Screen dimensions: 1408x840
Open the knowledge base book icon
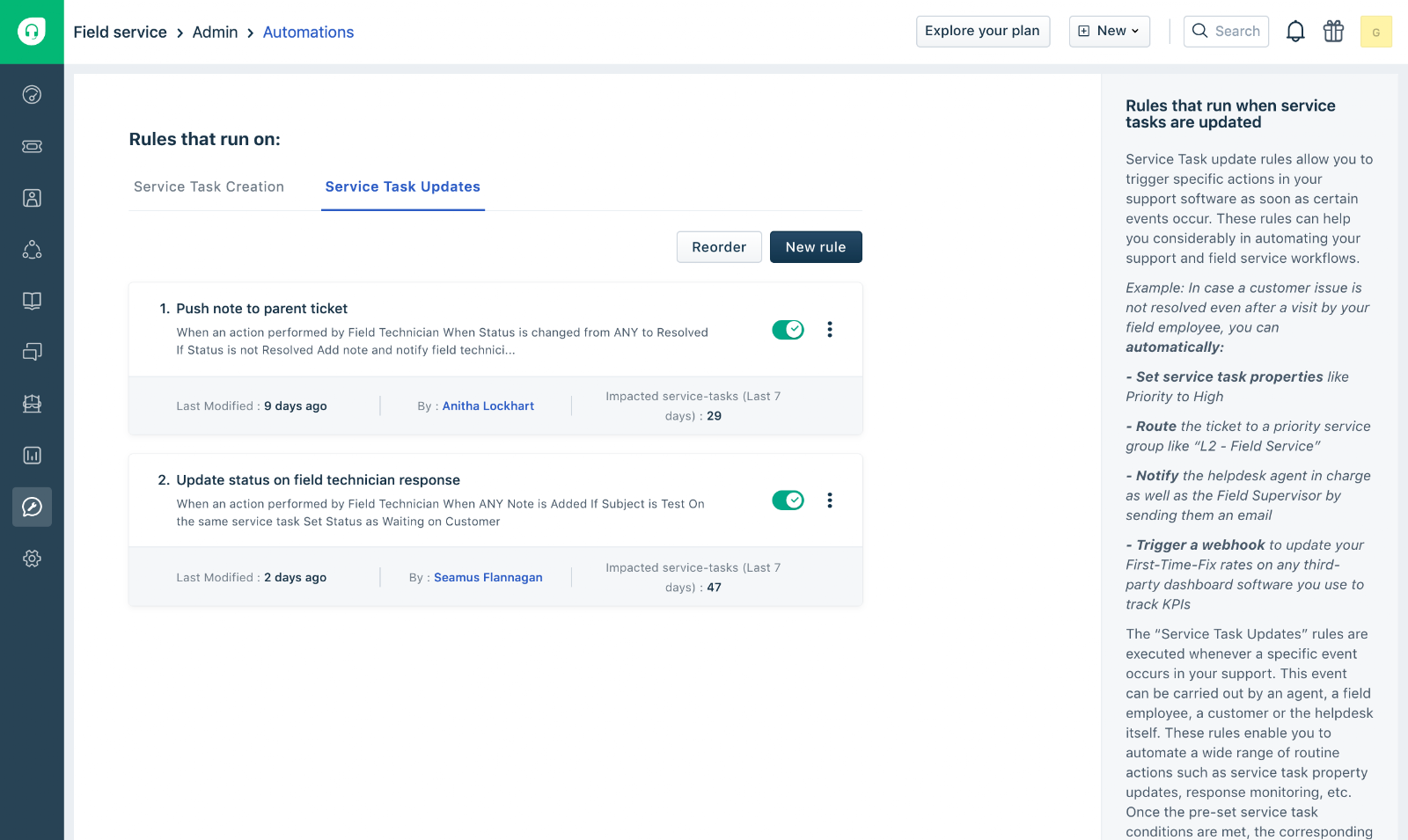(32, 301)
